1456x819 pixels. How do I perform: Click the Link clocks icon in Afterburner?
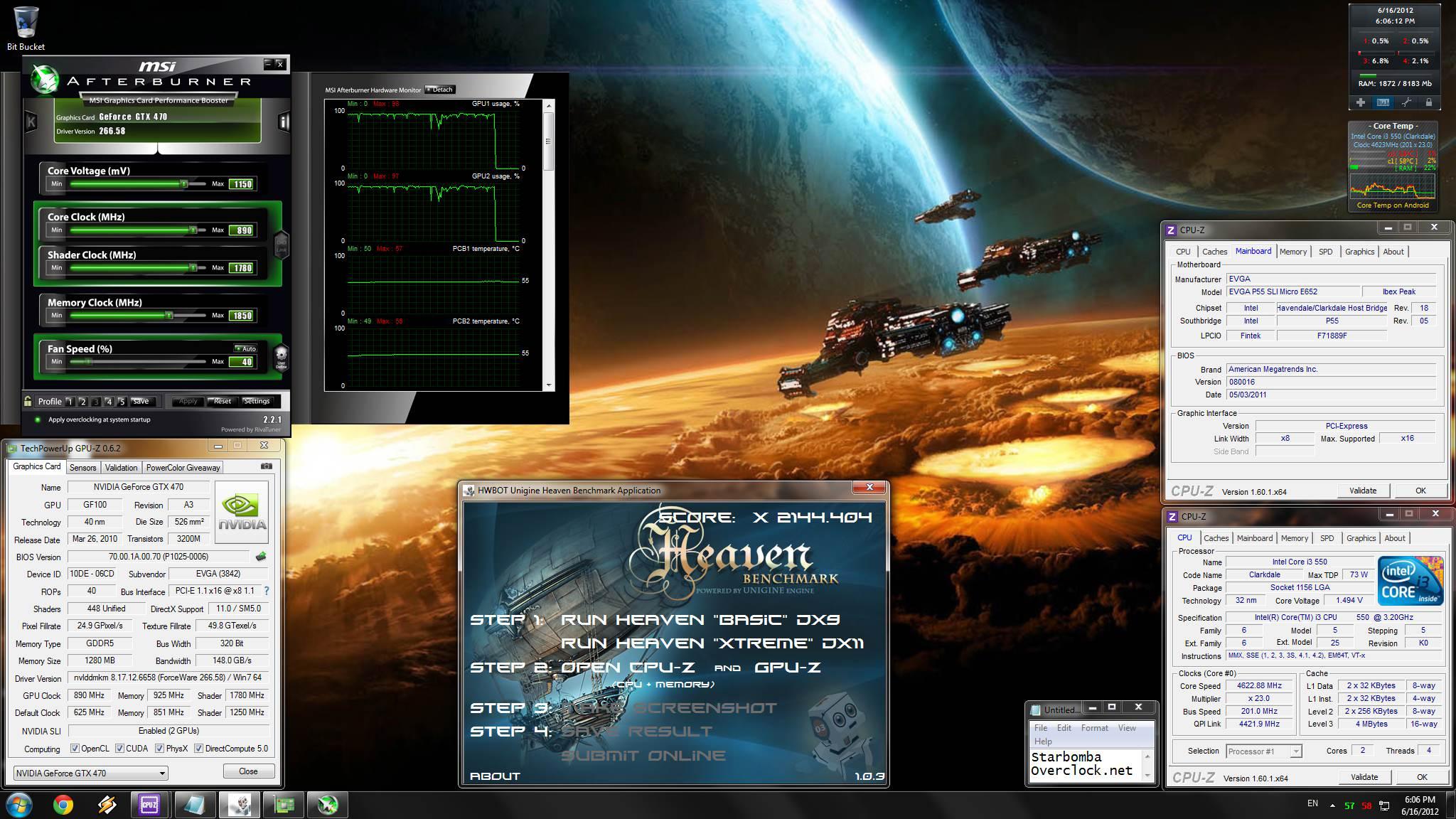coord(281,245)
